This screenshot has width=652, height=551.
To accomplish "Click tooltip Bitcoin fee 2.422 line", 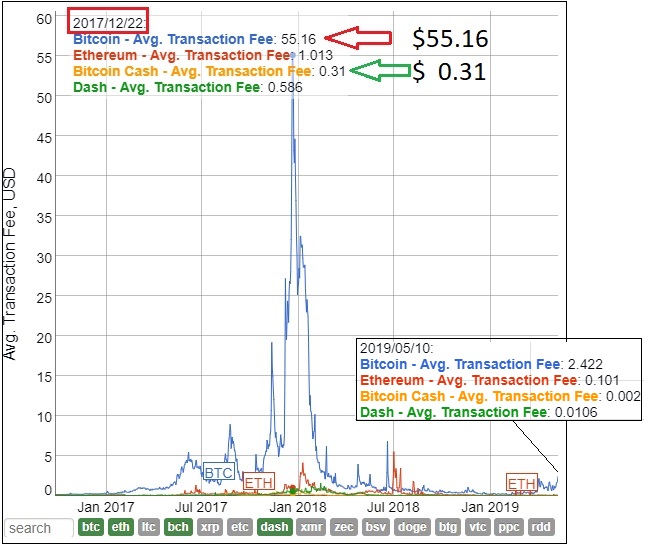I will coord(481,364).
